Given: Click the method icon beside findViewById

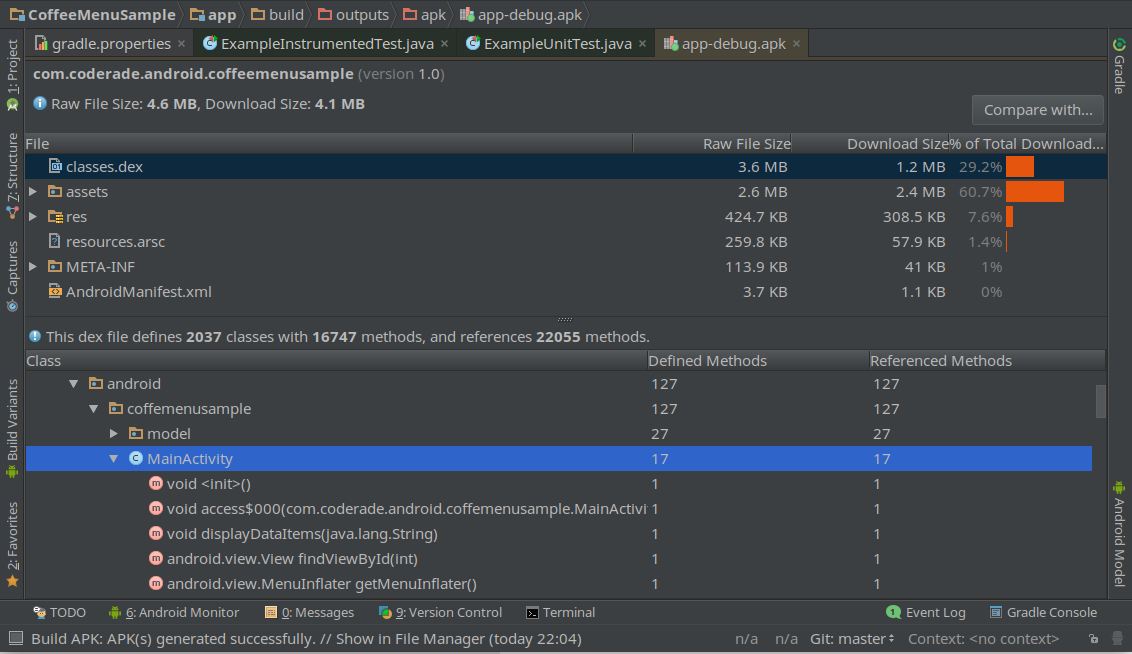Looking at the screenshot, I should pos(155,558).
